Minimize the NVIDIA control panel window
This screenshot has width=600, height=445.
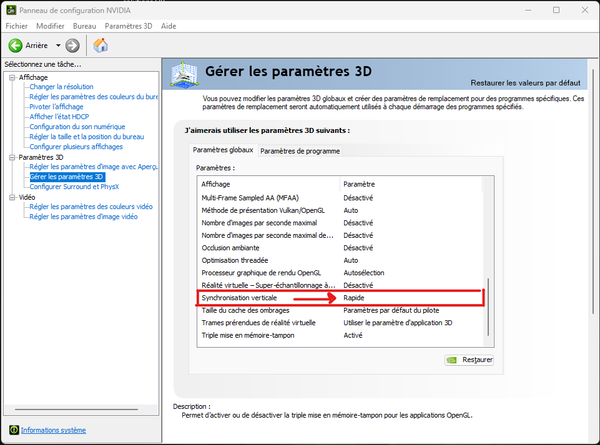tap(528, 10)
